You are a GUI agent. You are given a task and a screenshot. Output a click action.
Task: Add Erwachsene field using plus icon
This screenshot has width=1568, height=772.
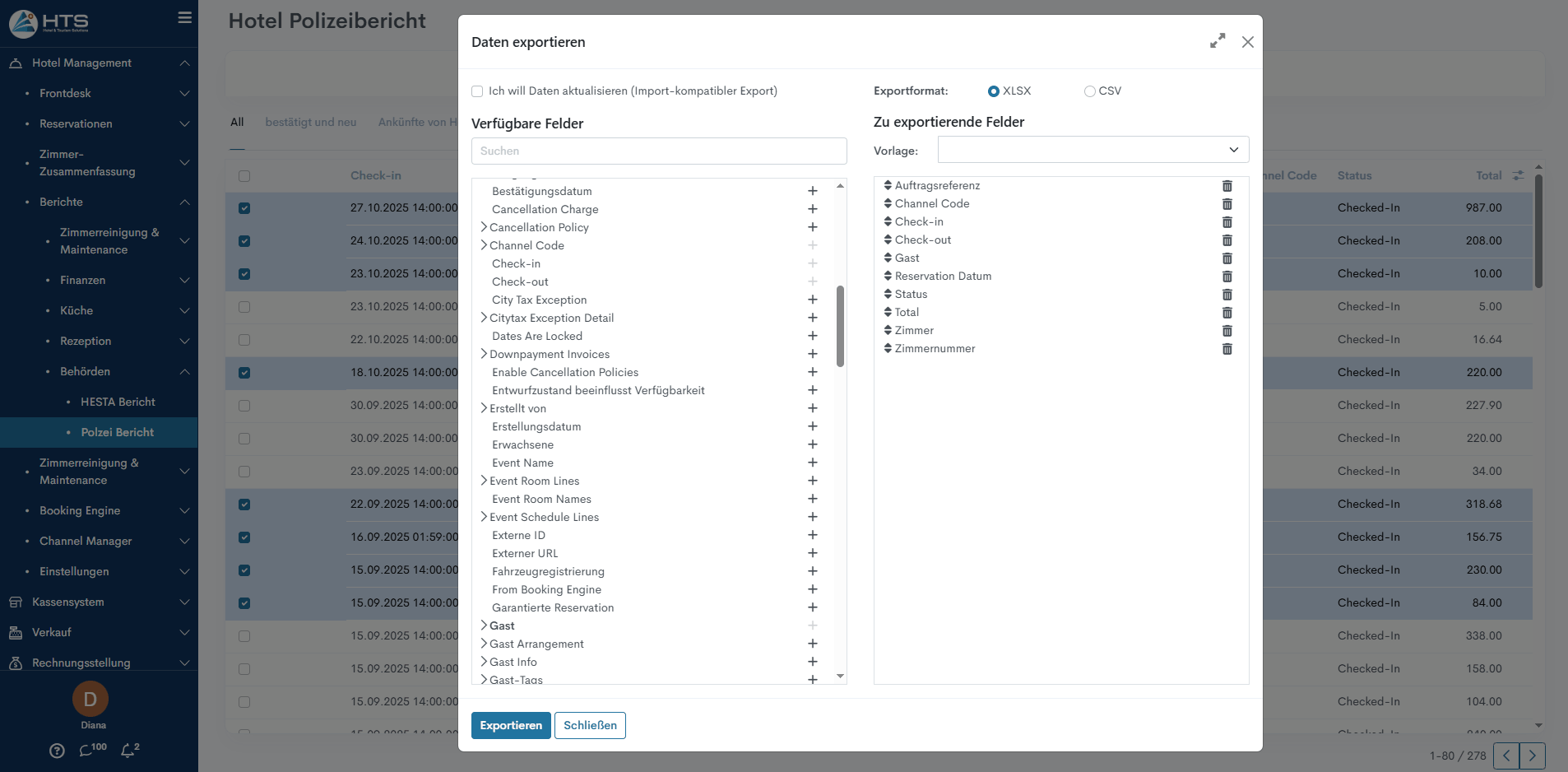point(812,444)
